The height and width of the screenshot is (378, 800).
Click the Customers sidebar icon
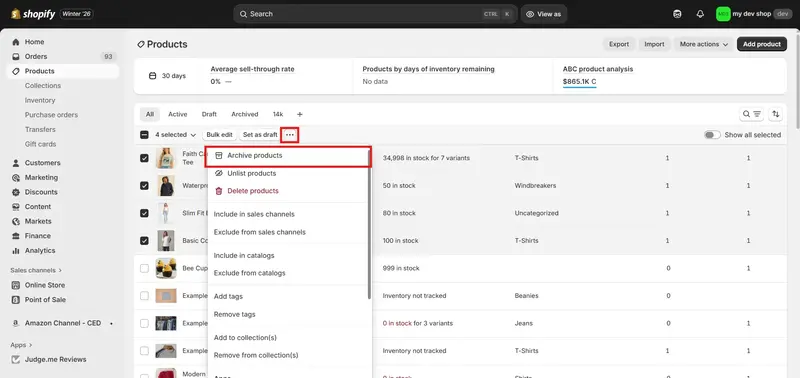click(x=16, y=163)
